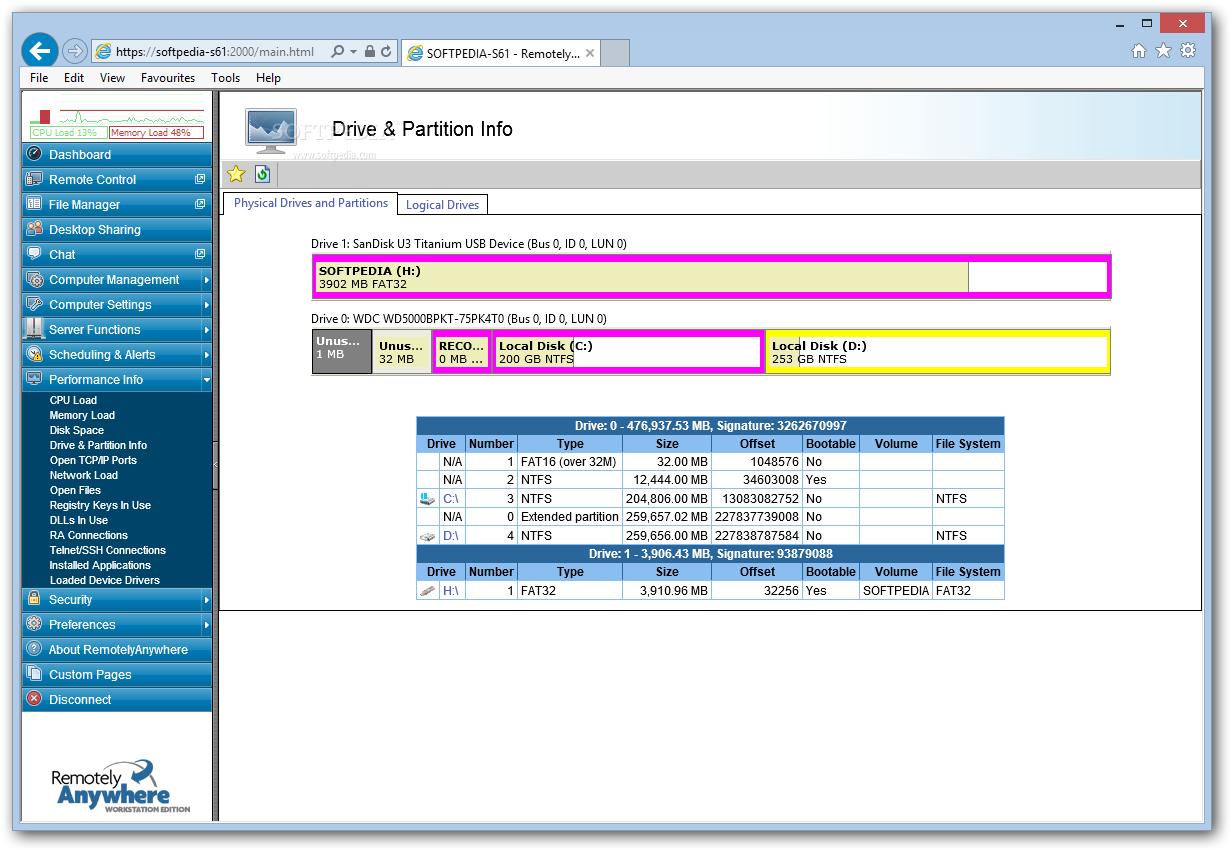Click the Memory Load 48% indicator
This screenshot has height=851, width=1232.
pyautogui.click(x=156, y=132)
